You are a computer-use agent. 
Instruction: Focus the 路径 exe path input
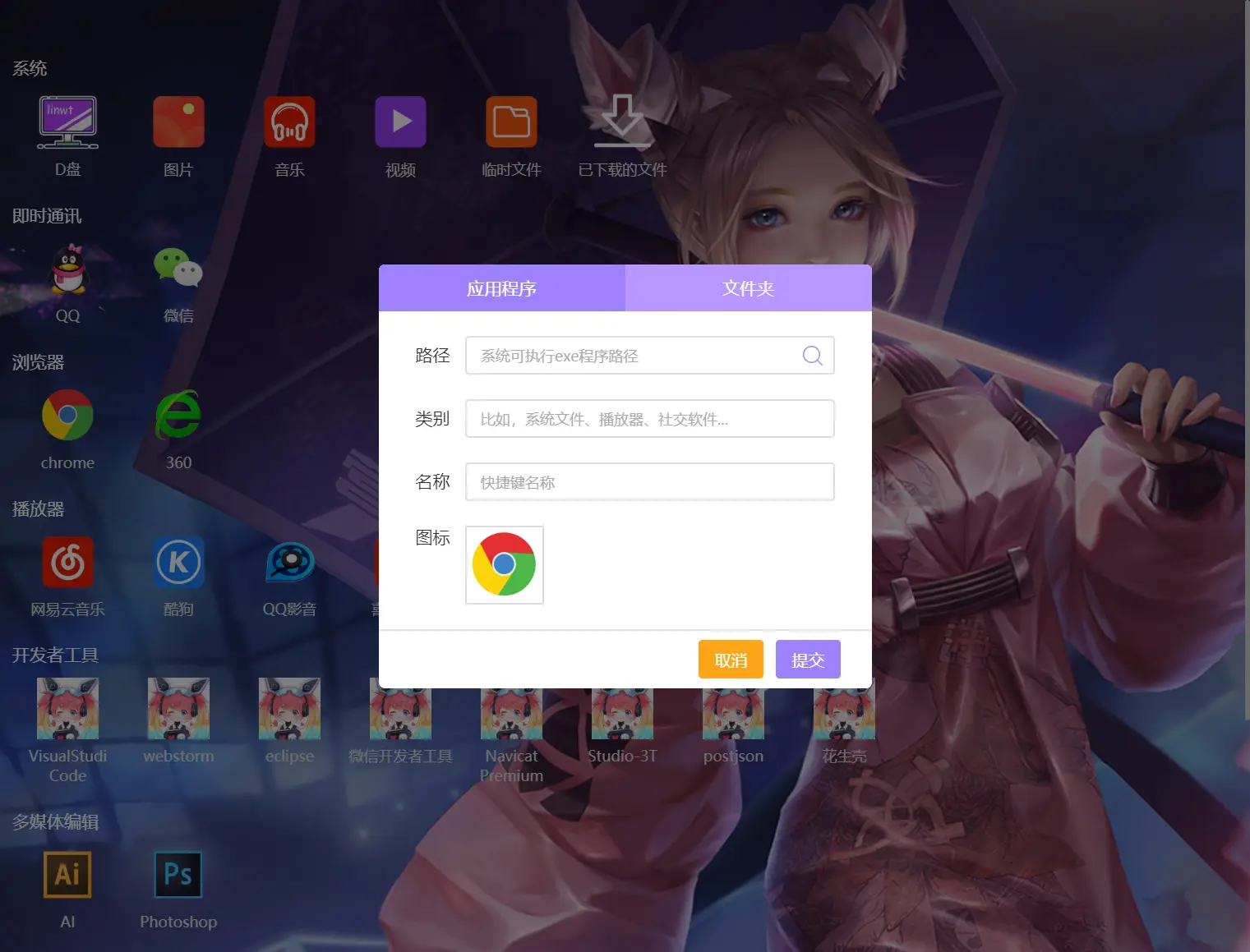coord(650,356)
